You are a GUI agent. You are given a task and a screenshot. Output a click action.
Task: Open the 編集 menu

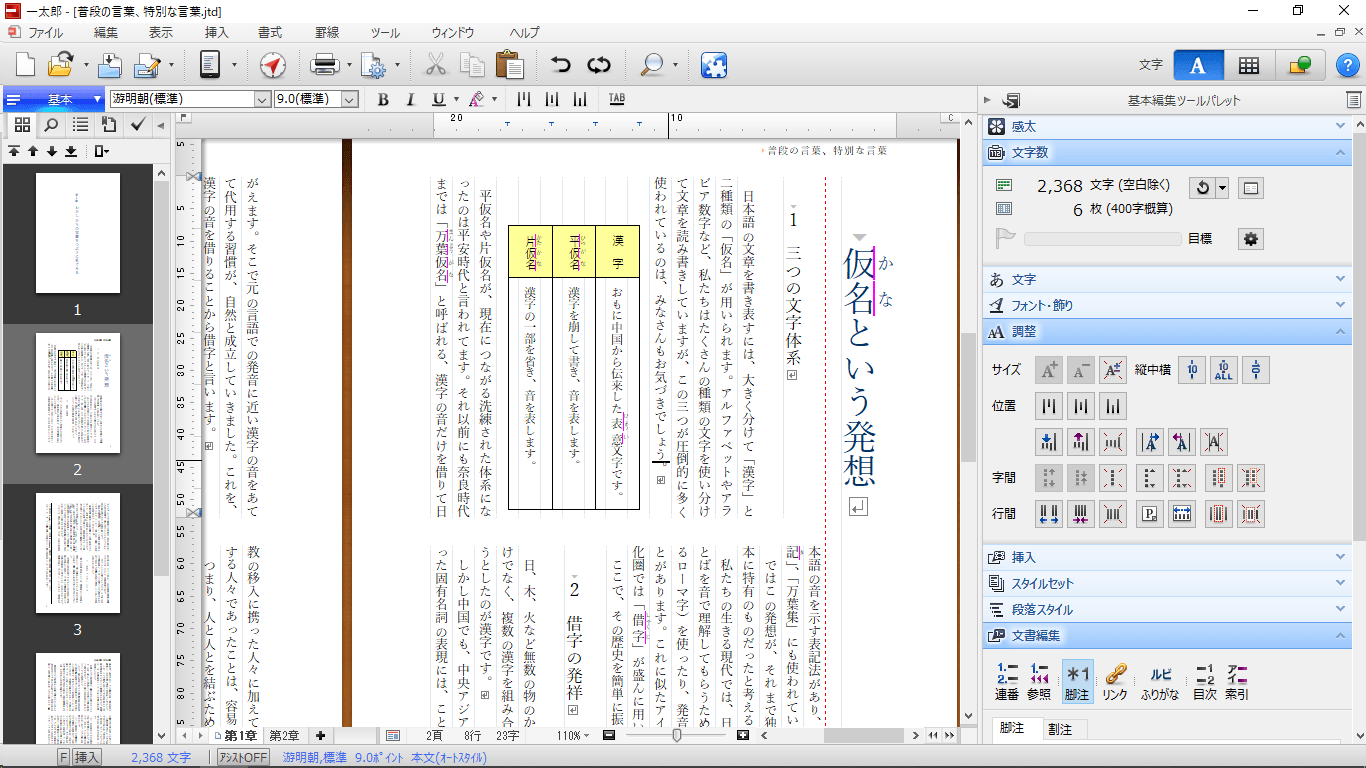tap(105, 33)
